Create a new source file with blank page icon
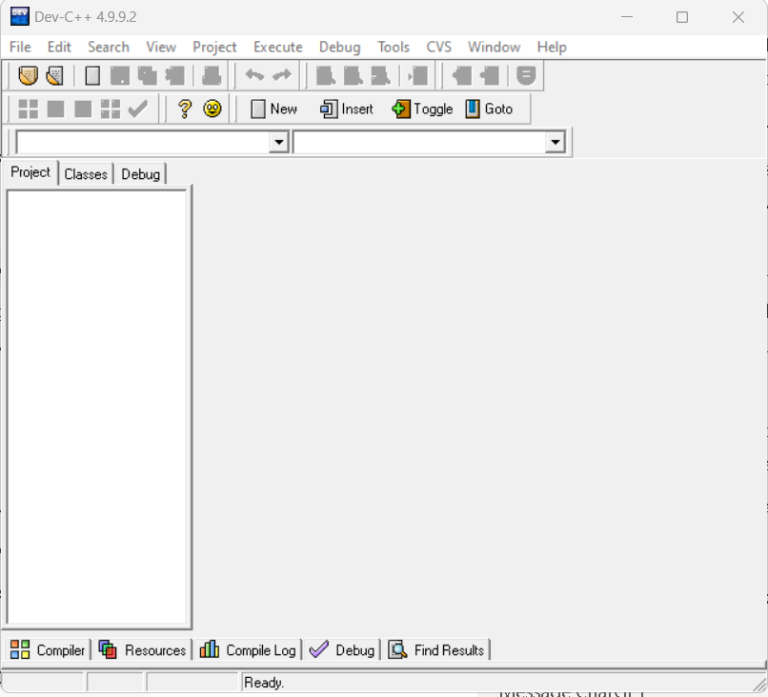 [x=93, y=76]
